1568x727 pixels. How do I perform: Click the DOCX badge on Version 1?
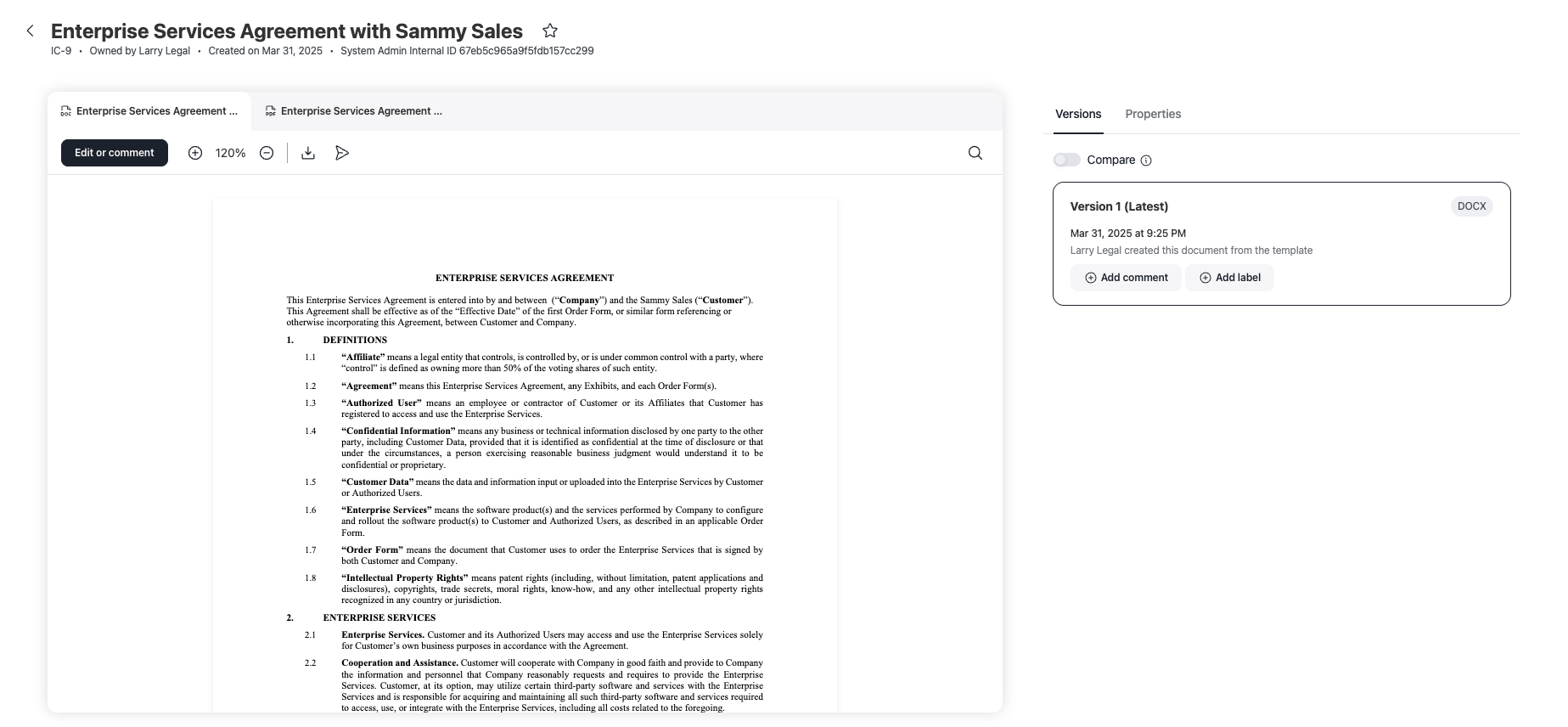point(1471,206)
